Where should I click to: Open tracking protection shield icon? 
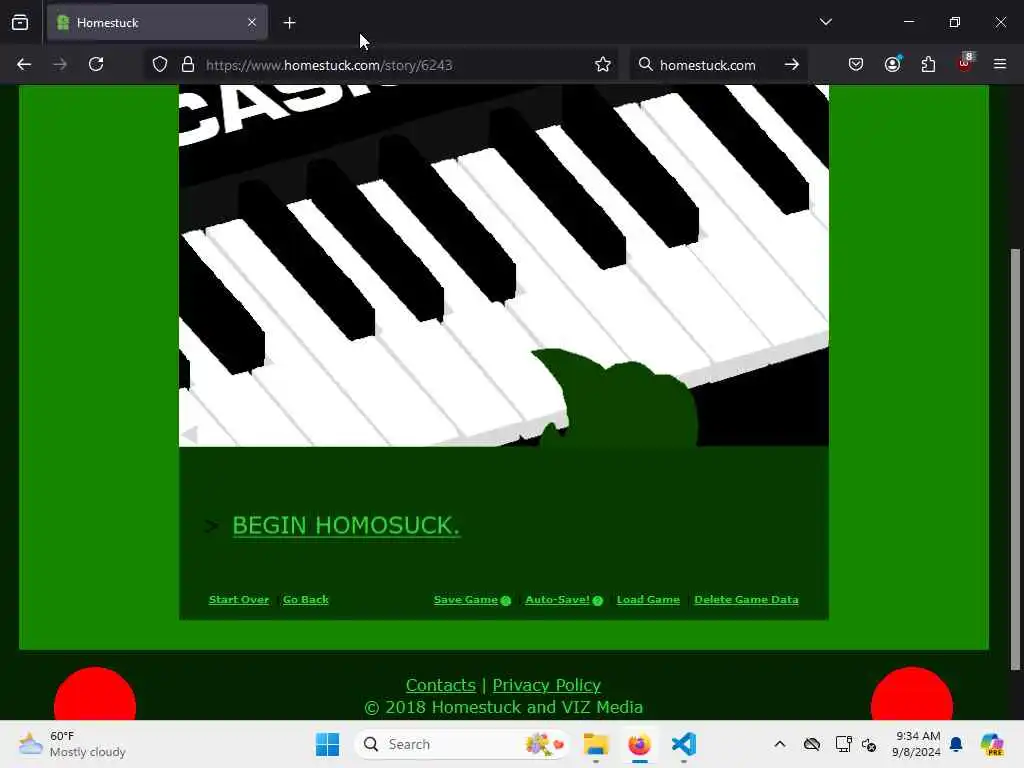160,65
